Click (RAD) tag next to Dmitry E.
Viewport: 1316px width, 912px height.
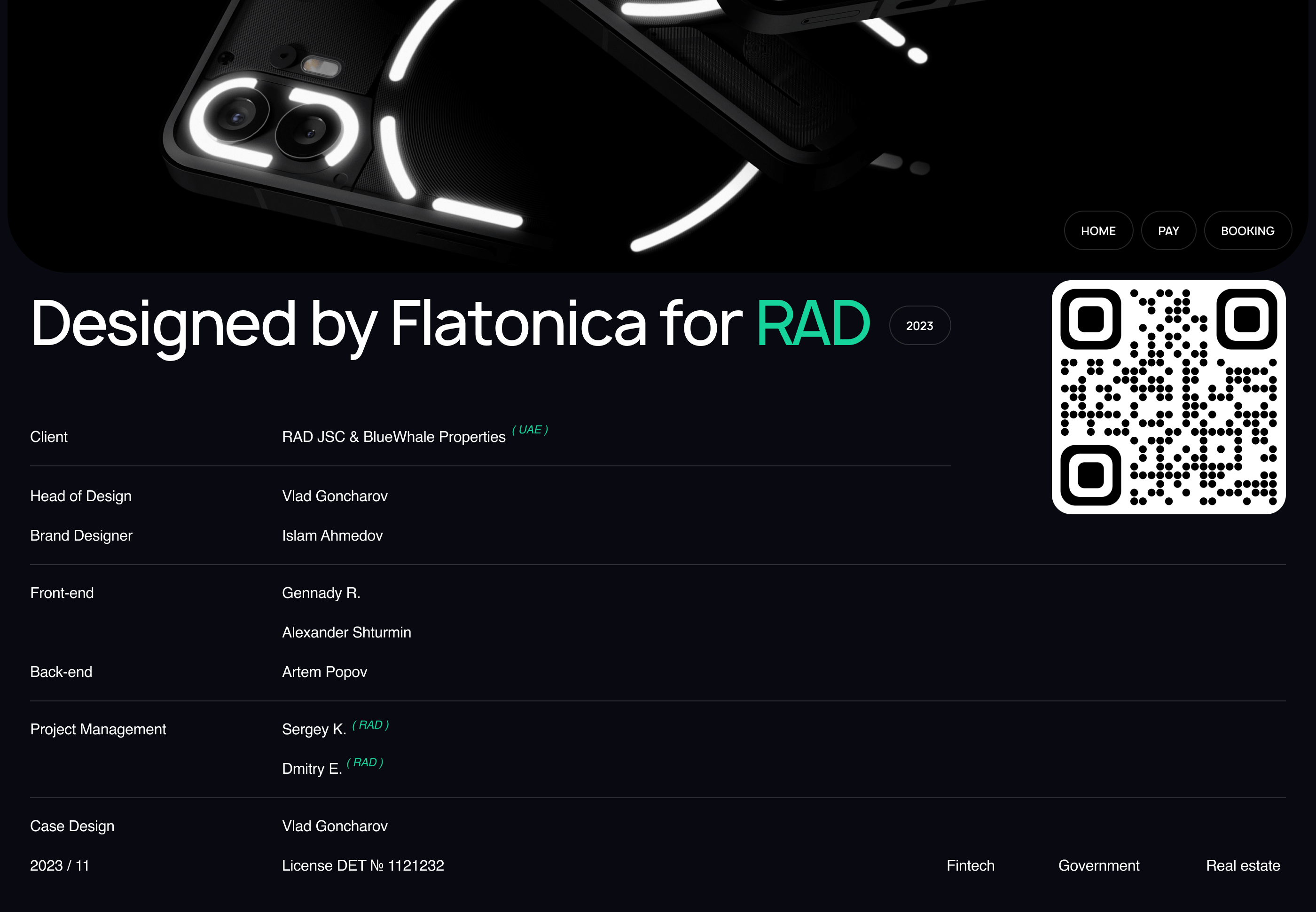coord(364,763)
